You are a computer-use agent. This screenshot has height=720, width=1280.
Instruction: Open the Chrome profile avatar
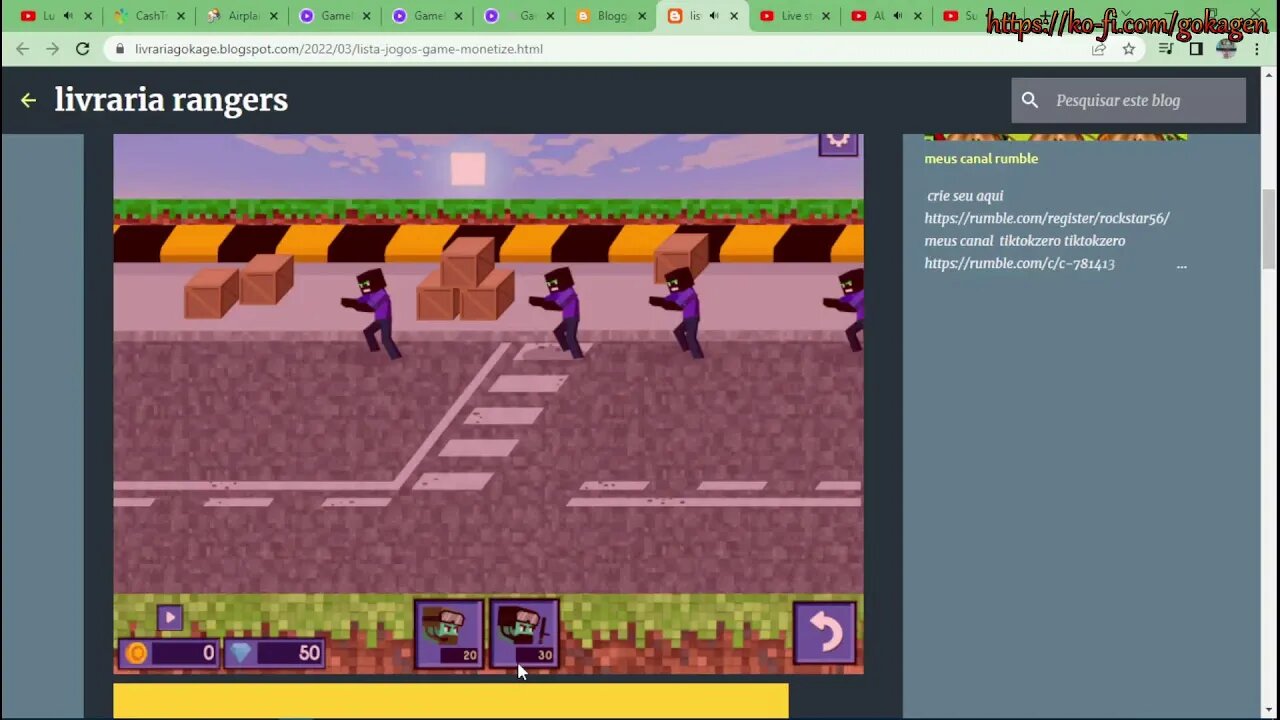click(1227, 49)
